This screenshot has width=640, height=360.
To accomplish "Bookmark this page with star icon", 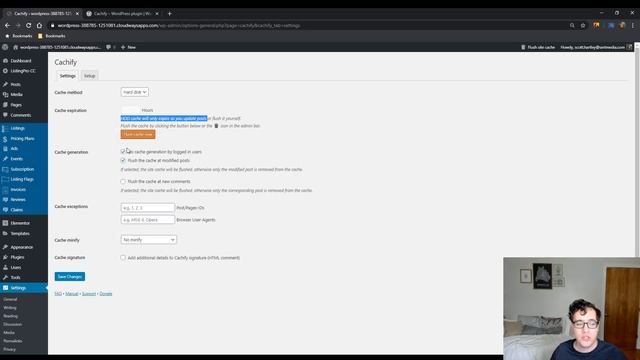I will [x=583, y=25].
